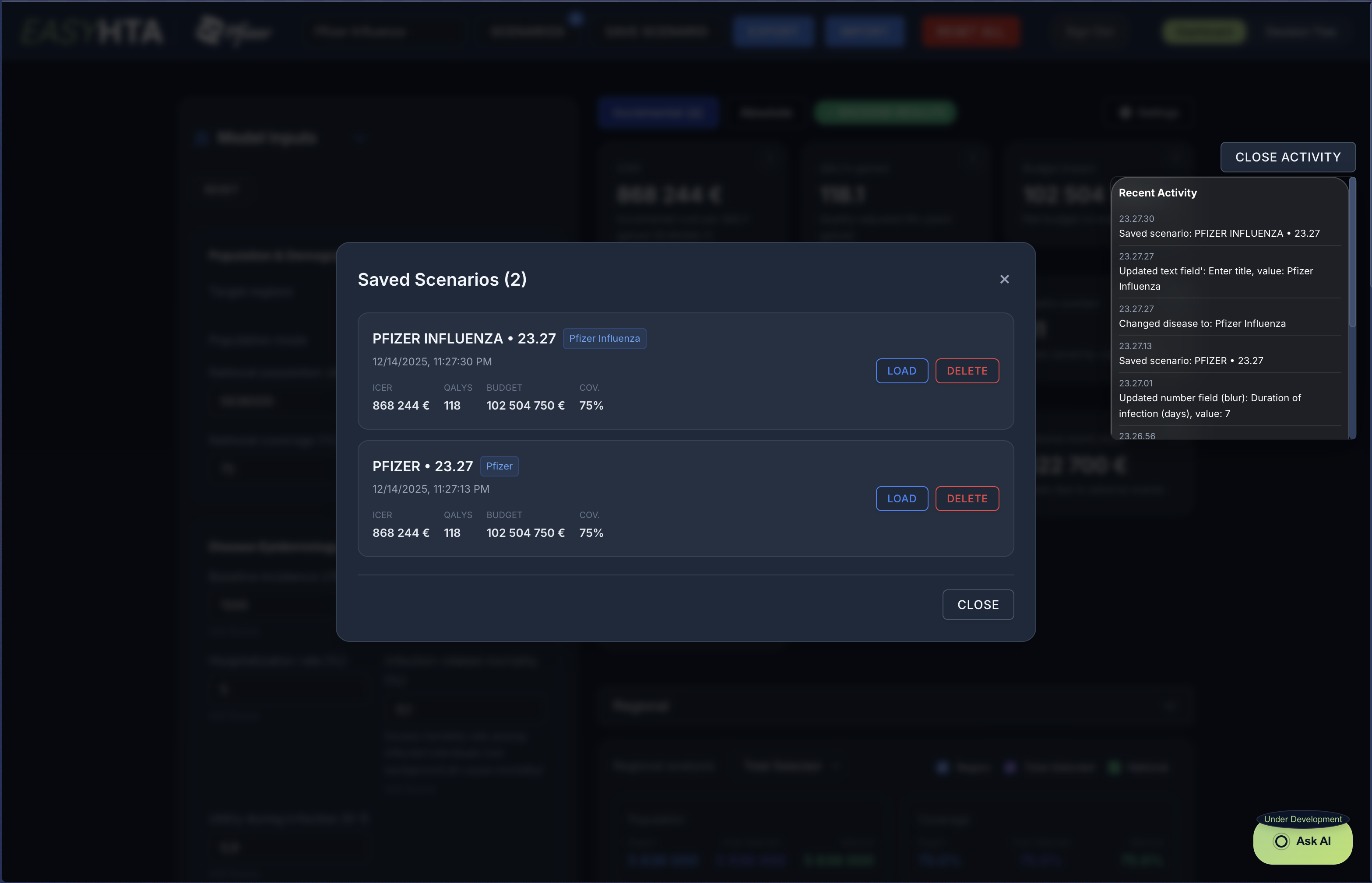
Task: Click the CLOSE button in the dialog footer
Action: (x=978, y=605)
